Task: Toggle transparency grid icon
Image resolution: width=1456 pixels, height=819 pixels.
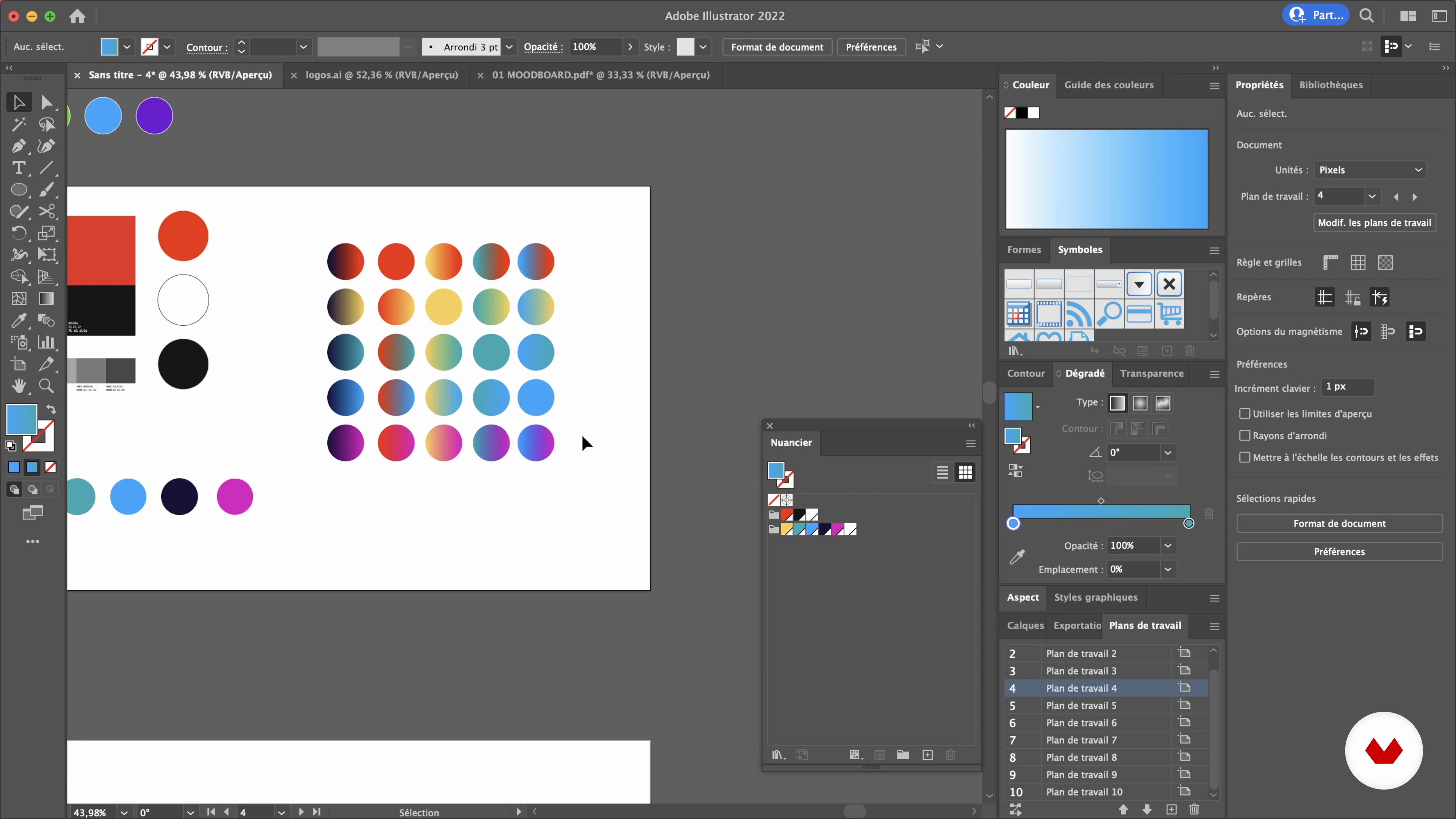Action: click(1385, 262)
